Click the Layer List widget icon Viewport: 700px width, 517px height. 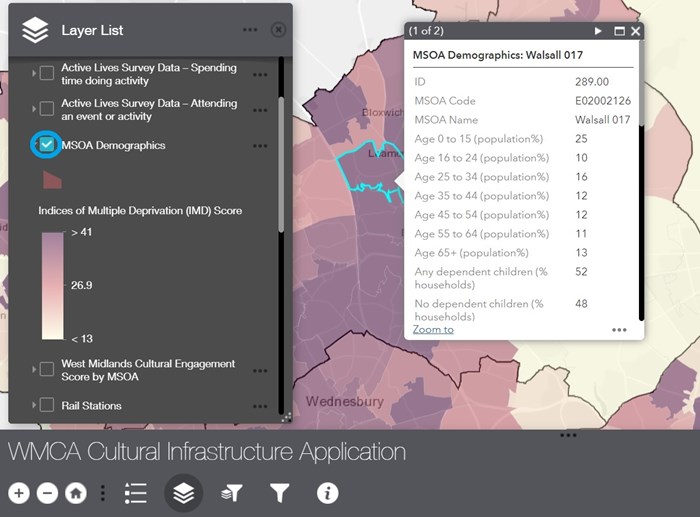pyautogui.click(x=183, y=493)
